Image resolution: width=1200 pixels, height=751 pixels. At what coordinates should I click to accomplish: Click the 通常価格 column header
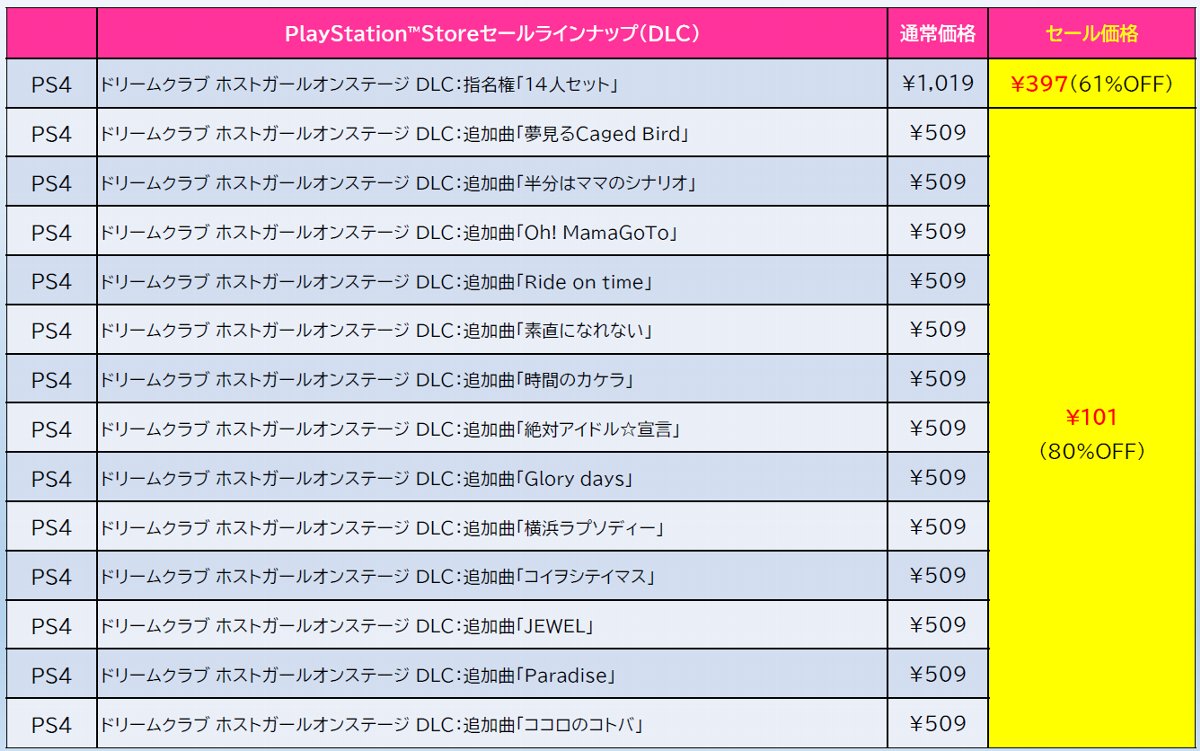[937, 33]
